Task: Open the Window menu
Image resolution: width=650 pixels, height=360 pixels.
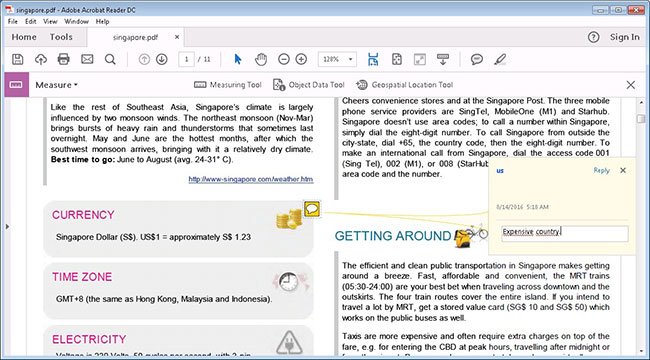Action: [x=76, y=21]
